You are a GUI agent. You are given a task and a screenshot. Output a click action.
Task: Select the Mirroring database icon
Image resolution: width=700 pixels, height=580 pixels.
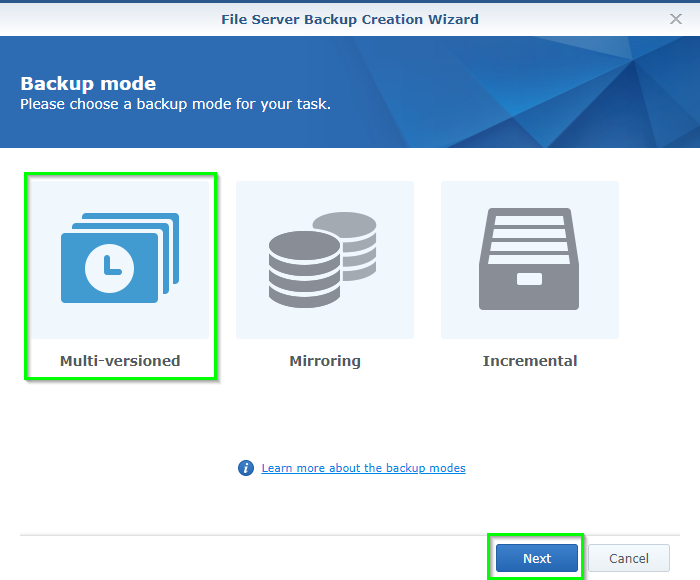coord(322,260)
